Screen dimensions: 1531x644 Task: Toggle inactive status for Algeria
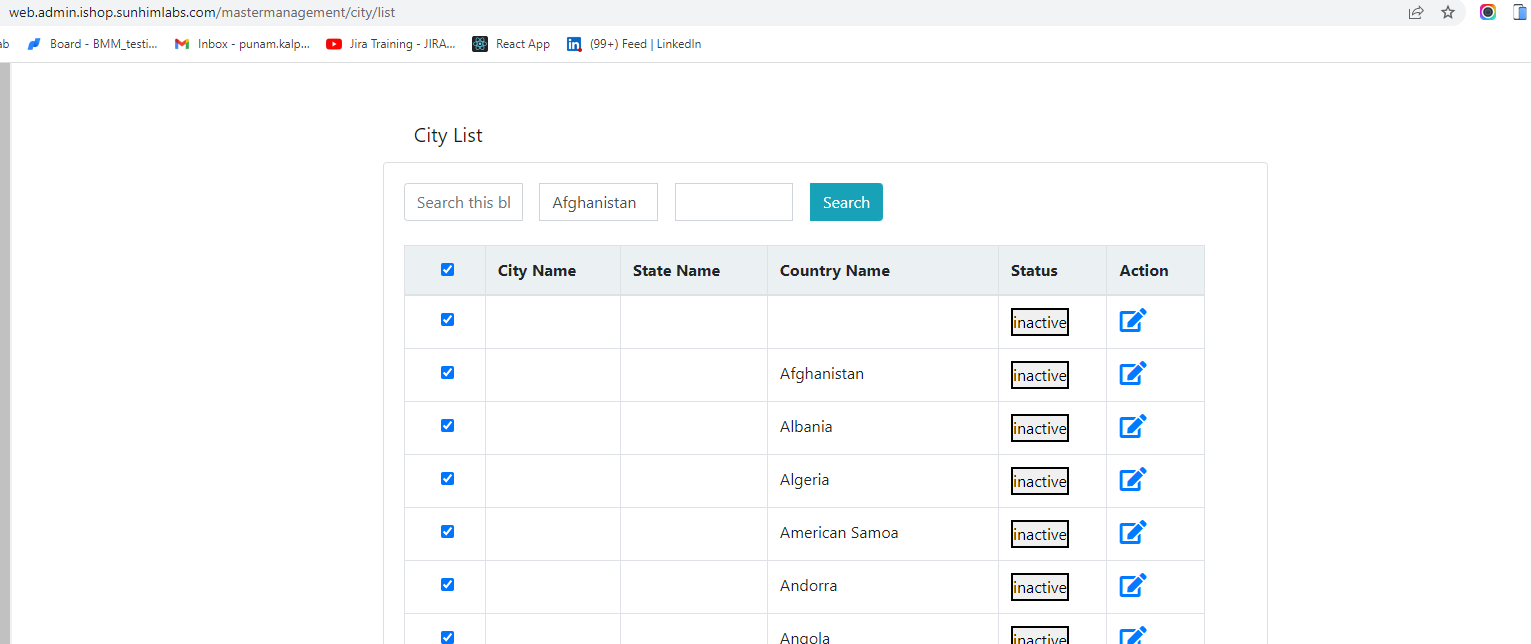click(x=1040, y=481)
